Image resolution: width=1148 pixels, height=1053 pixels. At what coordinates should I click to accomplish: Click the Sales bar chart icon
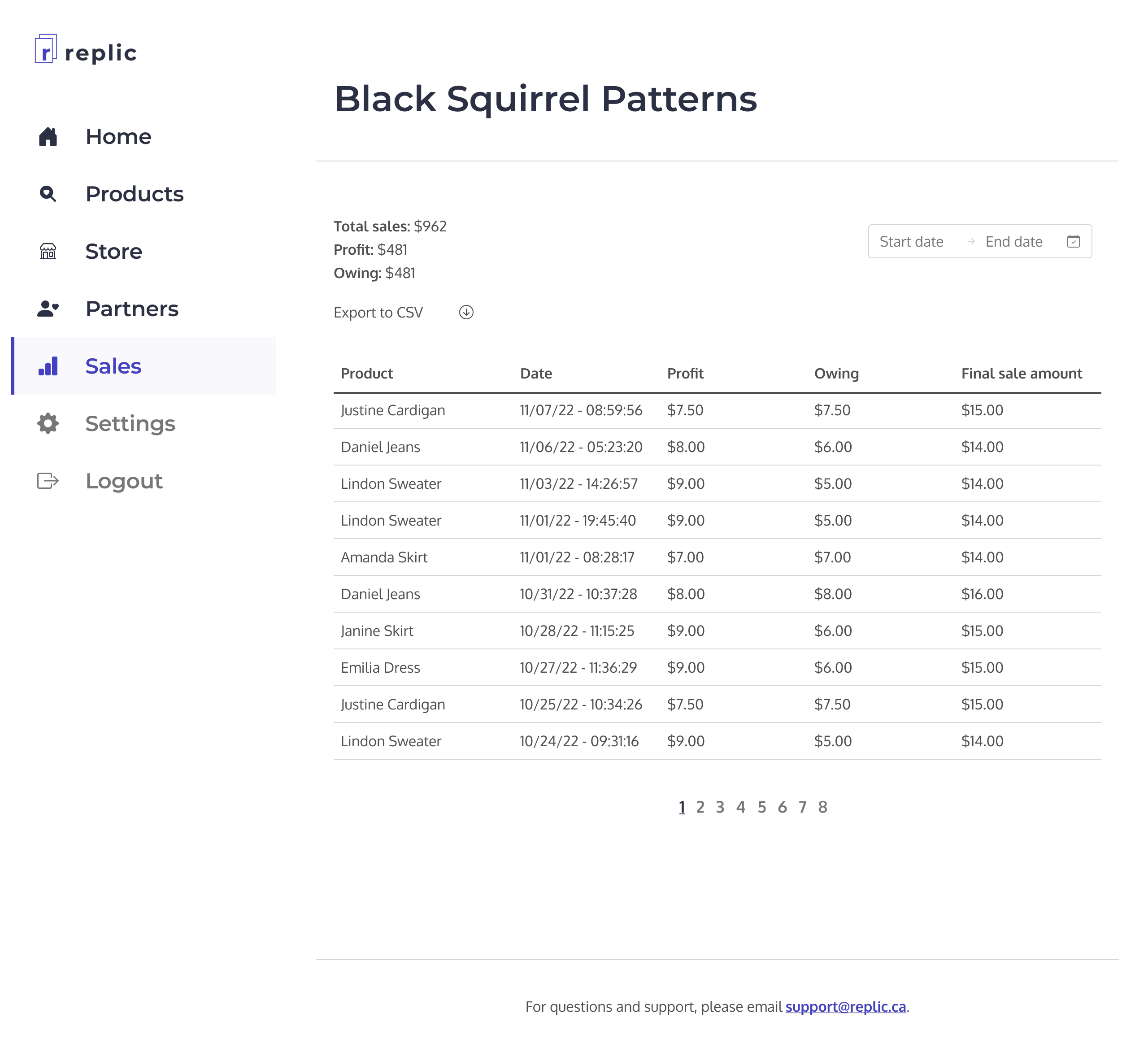pyautogui.click(x=48, y=366)
